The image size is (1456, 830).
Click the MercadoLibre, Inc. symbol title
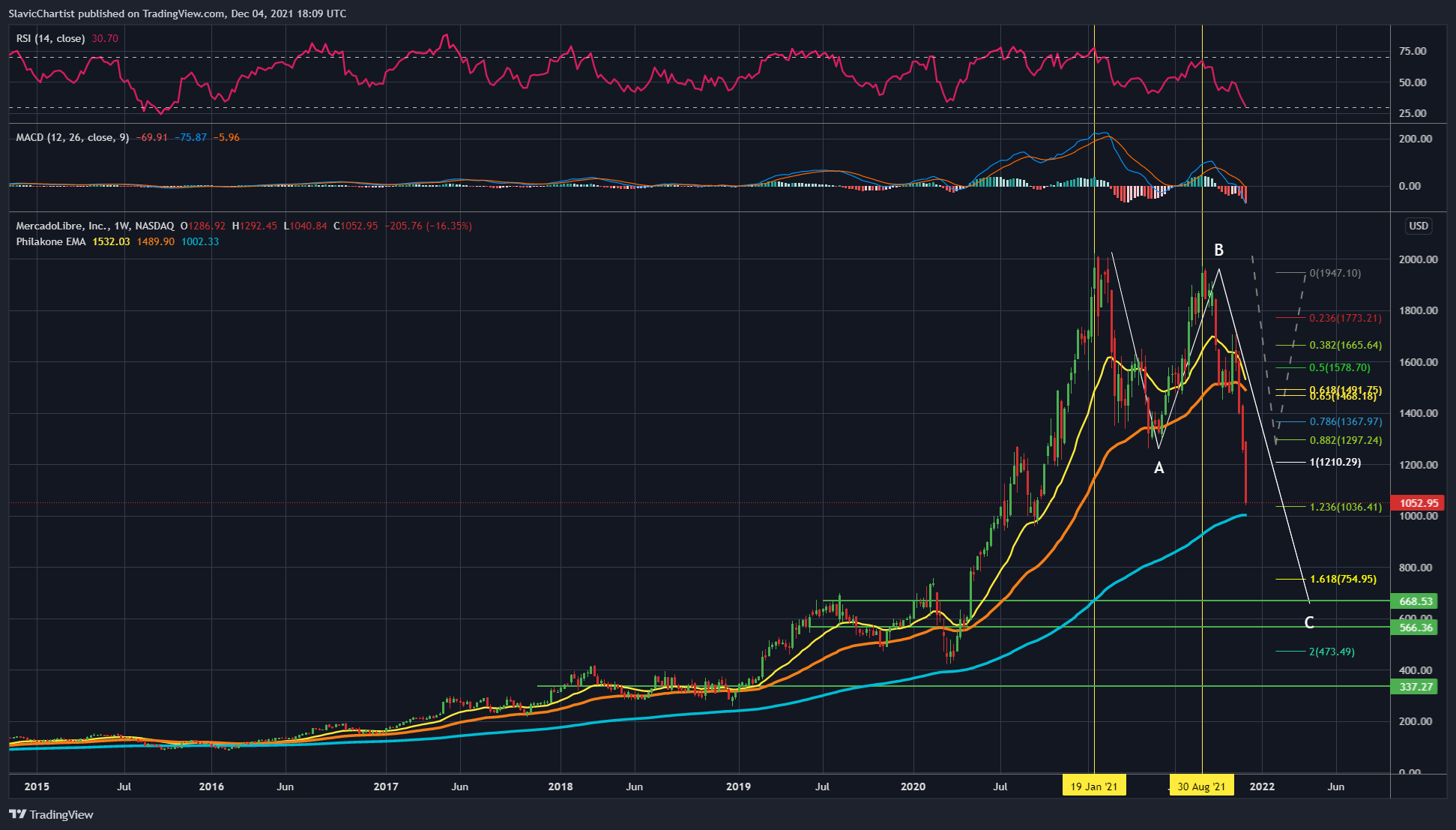61,226
